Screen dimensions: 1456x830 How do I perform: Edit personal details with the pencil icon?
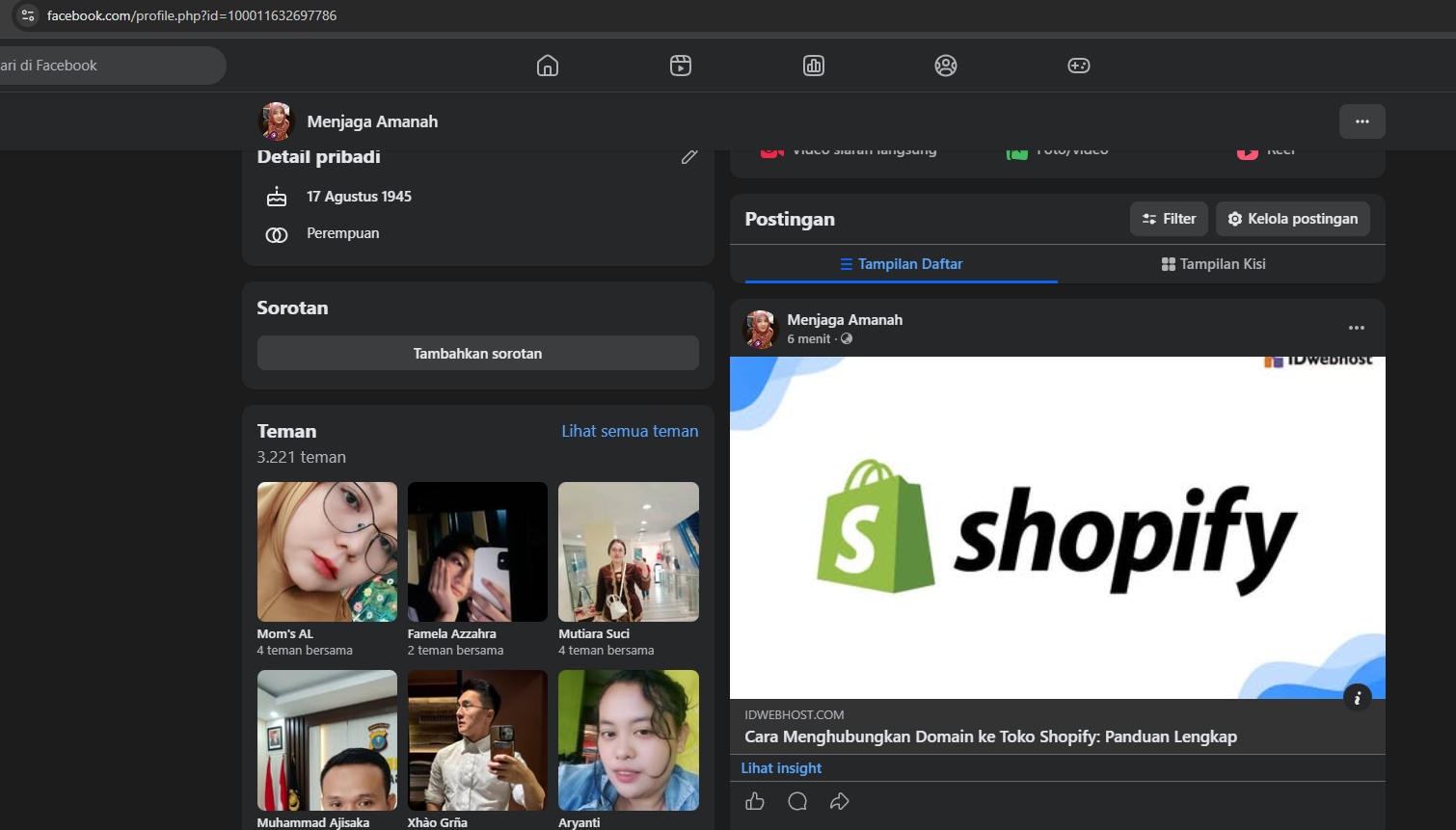pos(689,156)
